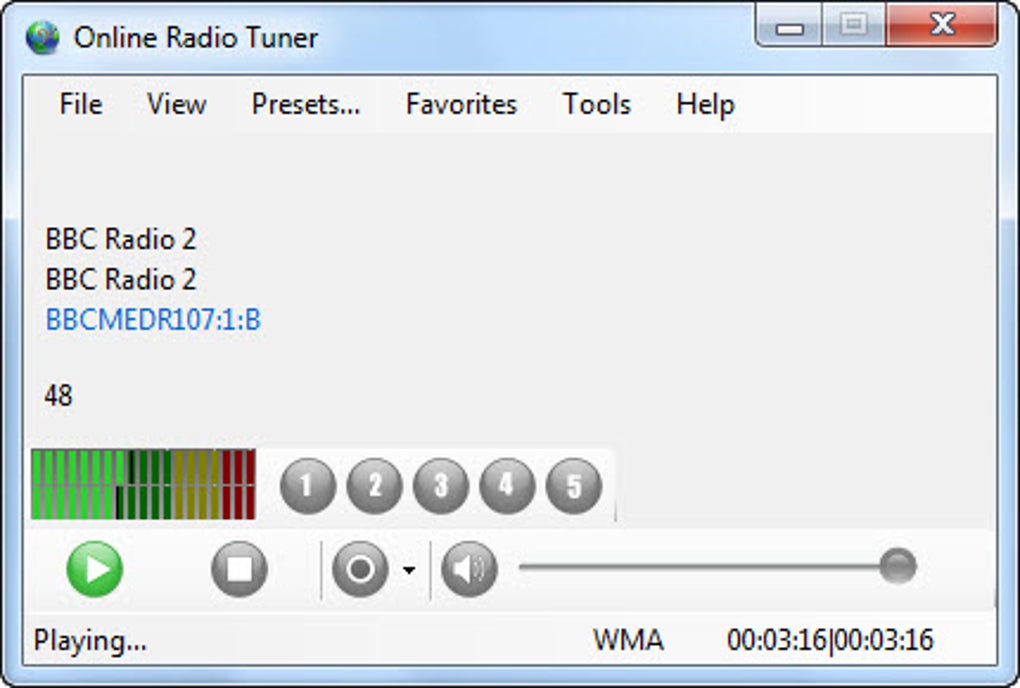
Task: Open the File menu
Action: click(x=81, y=104)
